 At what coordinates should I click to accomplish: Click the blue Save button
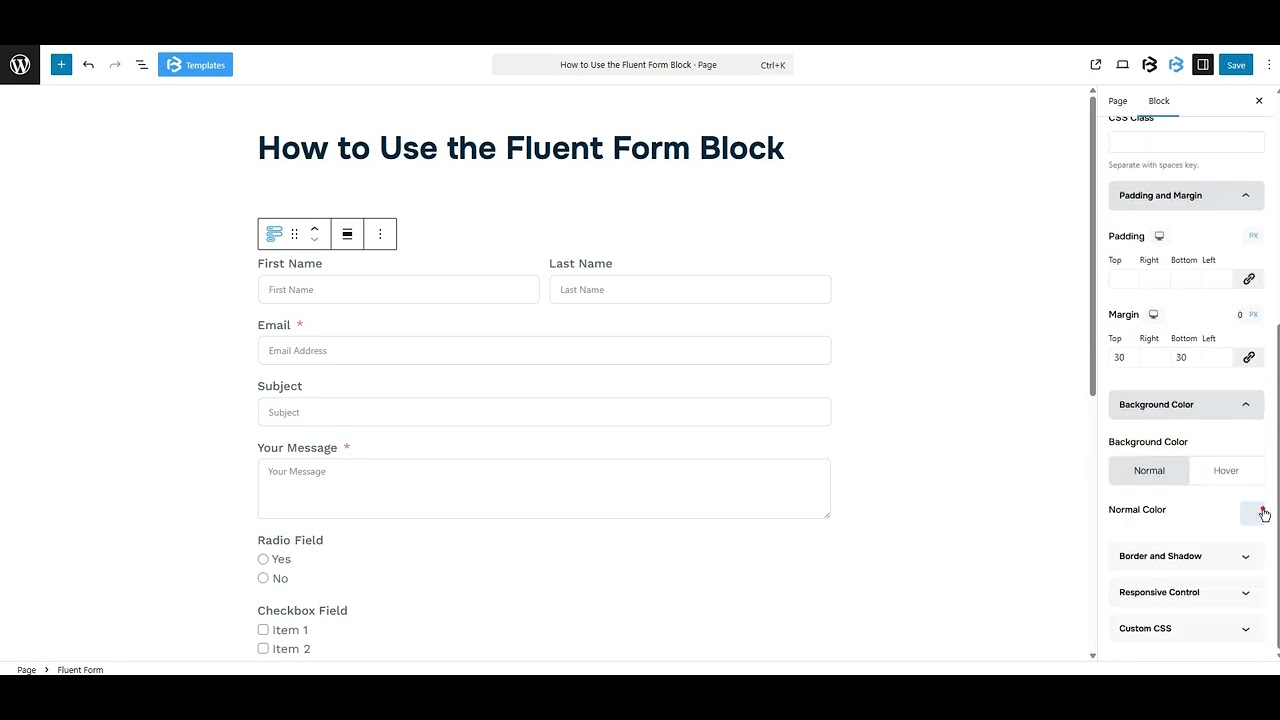[x=1236, y=64]
